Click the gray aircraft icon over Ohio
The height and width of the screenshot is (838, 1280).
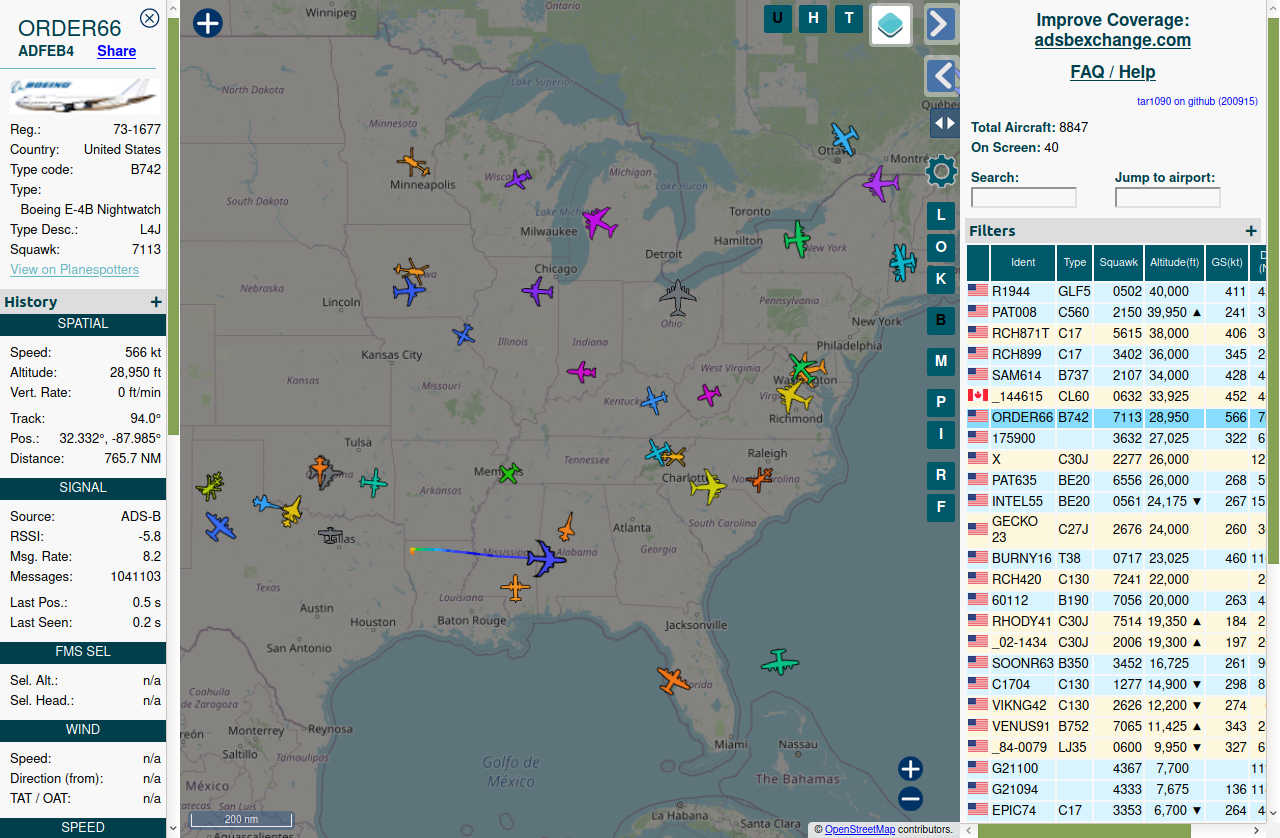(x=678, y=297)
